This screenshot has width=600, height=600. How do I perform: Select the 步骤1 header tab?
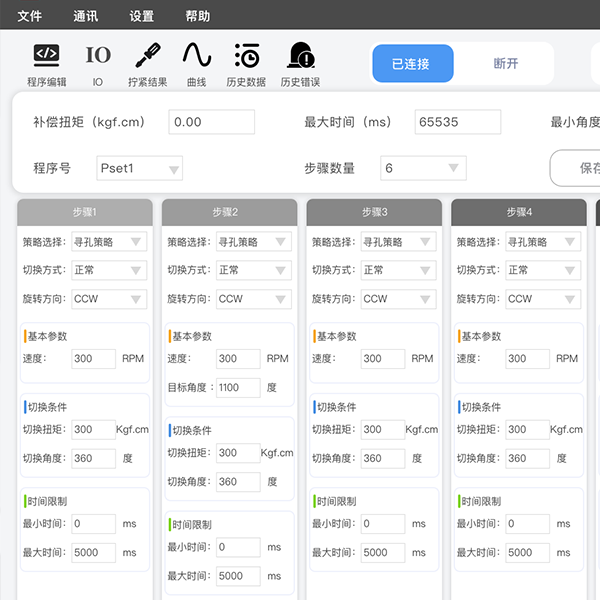(85, 212)
